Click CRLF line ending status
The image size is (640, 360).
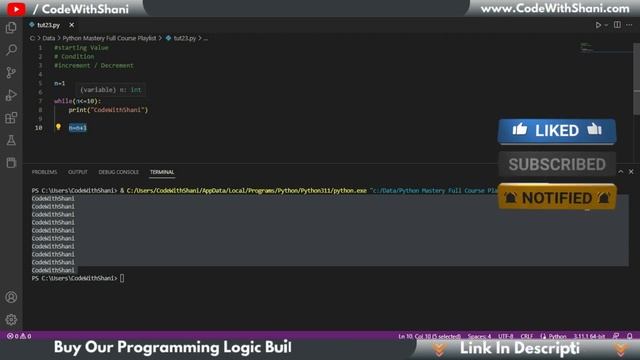click(x=527, y=336)
